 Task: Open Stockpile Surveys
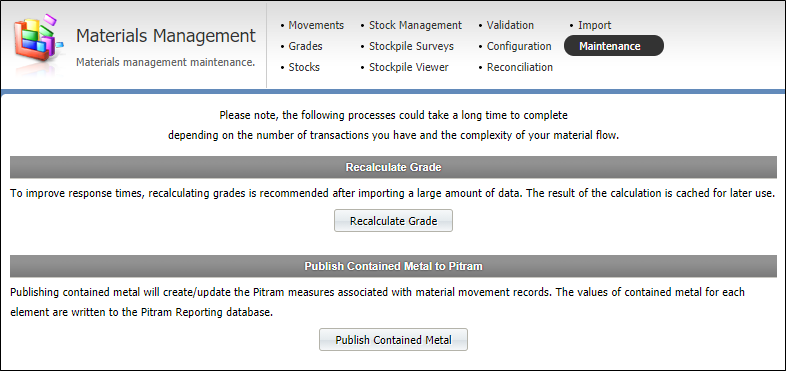point(411,46)
